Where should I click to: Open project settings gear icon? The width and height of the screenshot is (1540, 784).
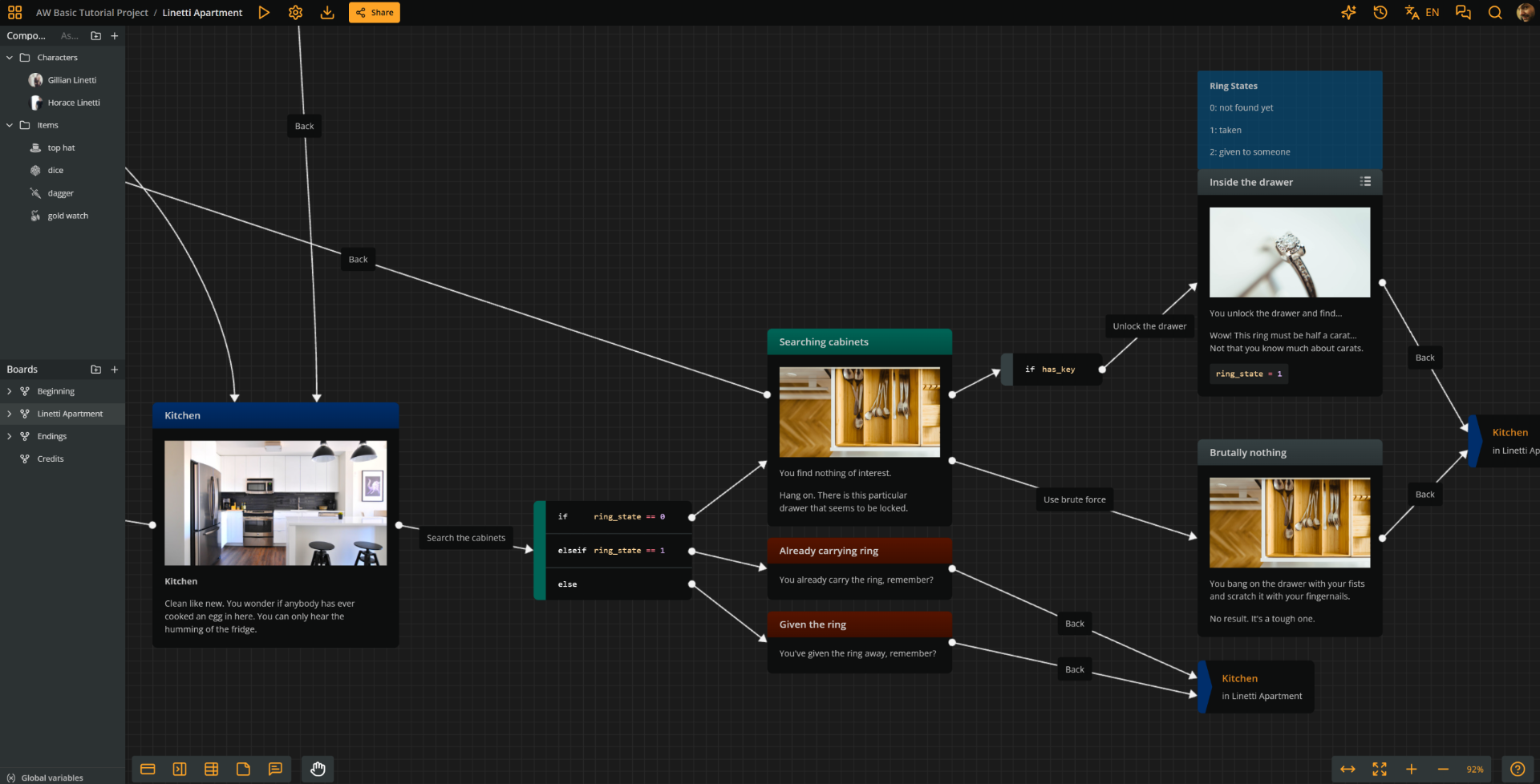coord(295,13)
